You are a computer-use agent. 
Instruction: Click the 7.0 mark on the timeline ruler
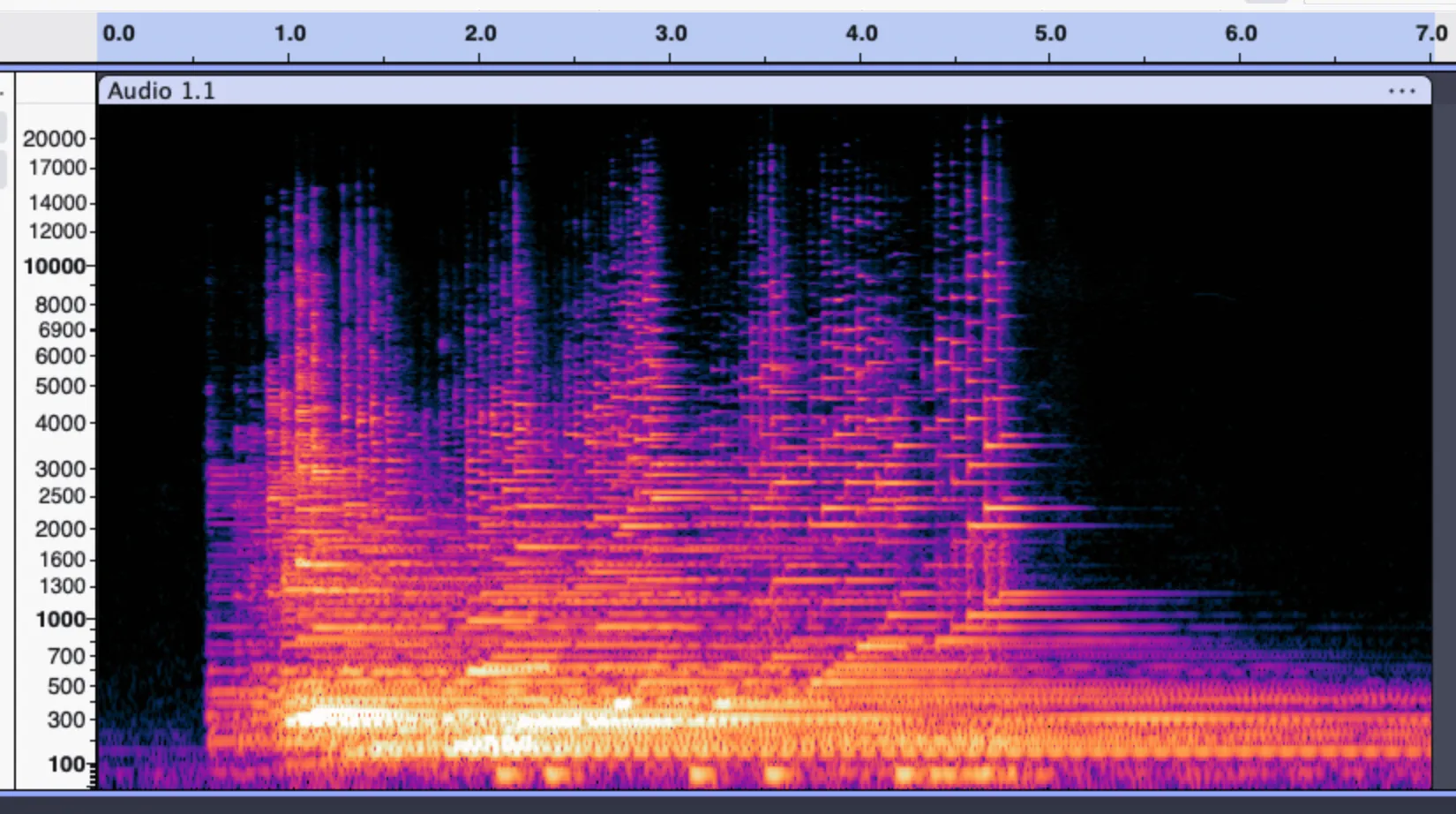click(1431, 34)
